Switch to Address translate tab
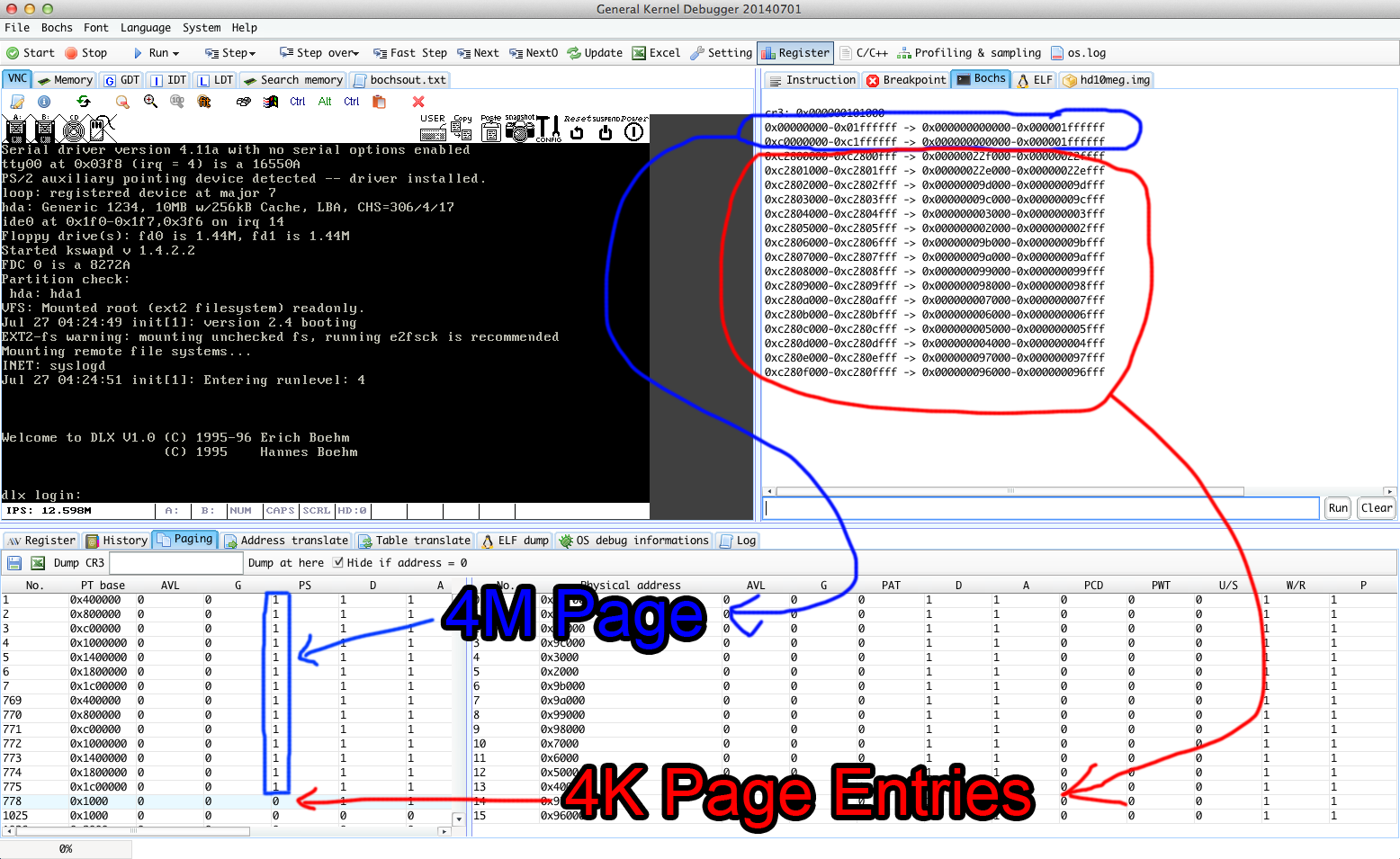Screen dimensions: 1400x859 click(286, 541)
